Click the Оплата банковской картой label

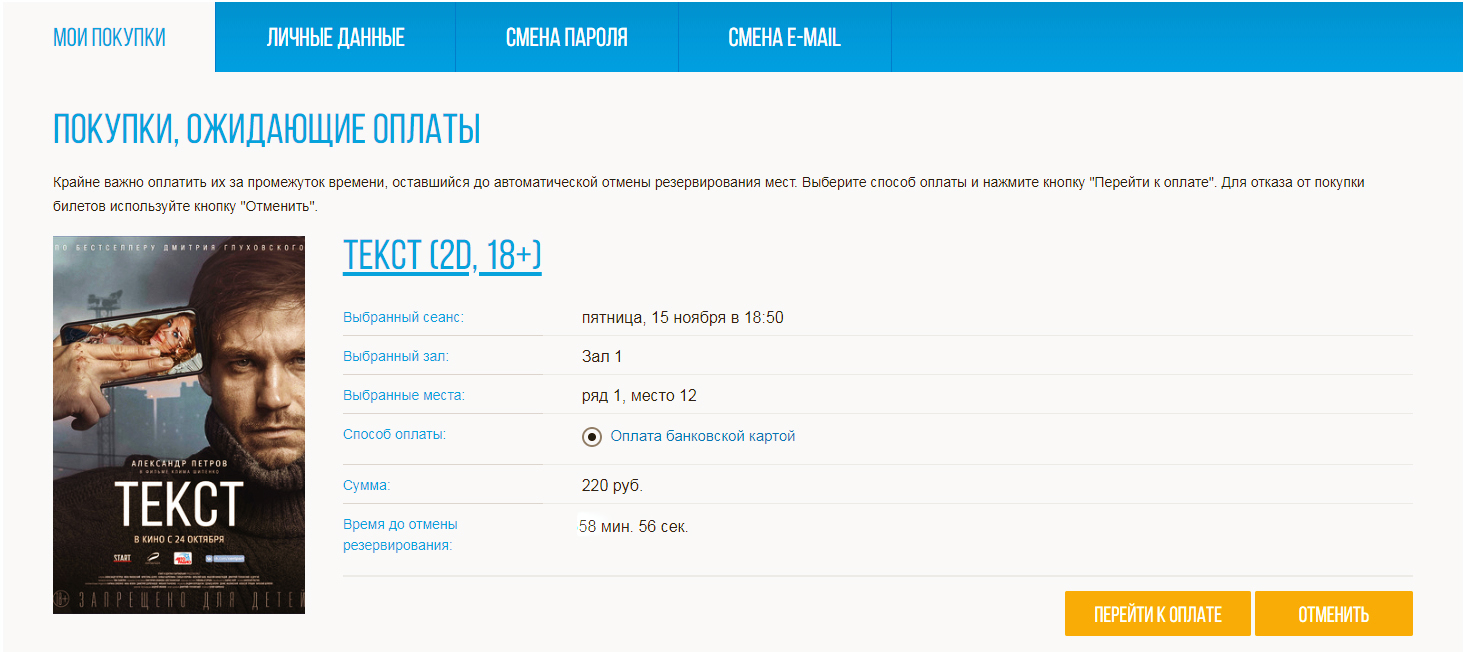[x=703, y=437]
